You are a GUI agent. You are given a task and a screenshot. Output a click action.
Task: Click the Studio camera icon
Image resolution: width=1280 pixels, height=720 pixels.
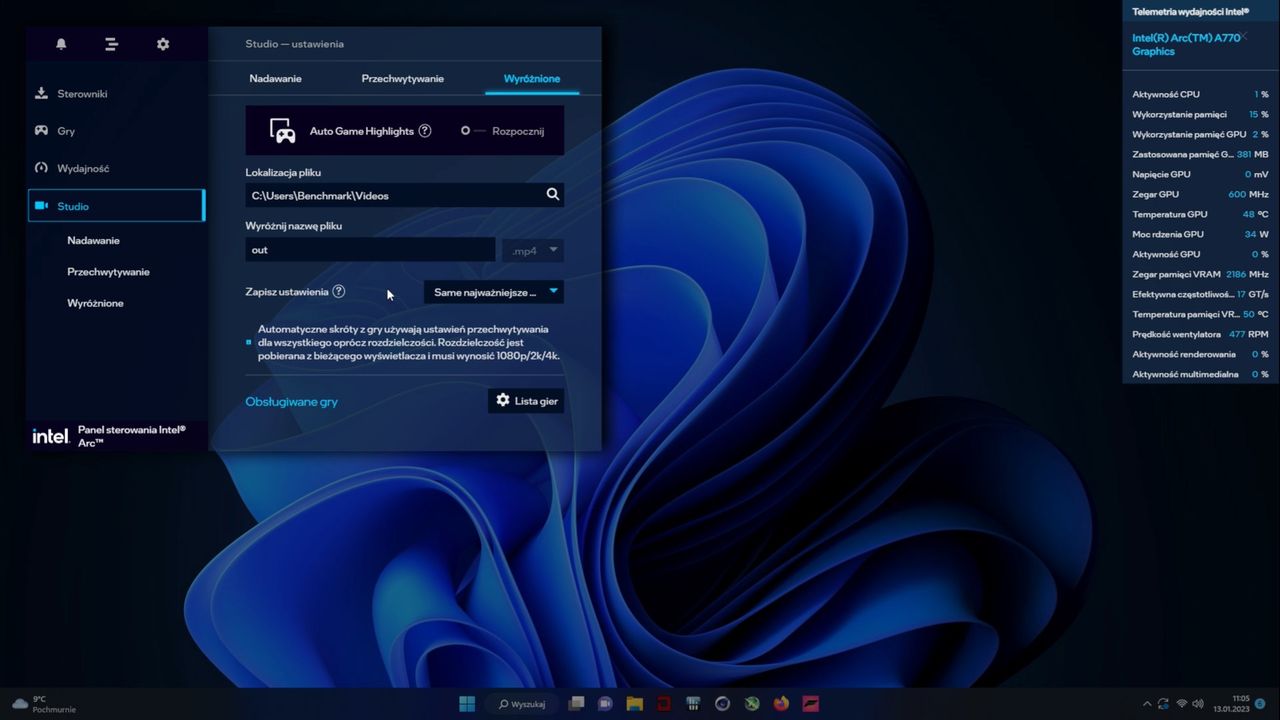point(41,205)
